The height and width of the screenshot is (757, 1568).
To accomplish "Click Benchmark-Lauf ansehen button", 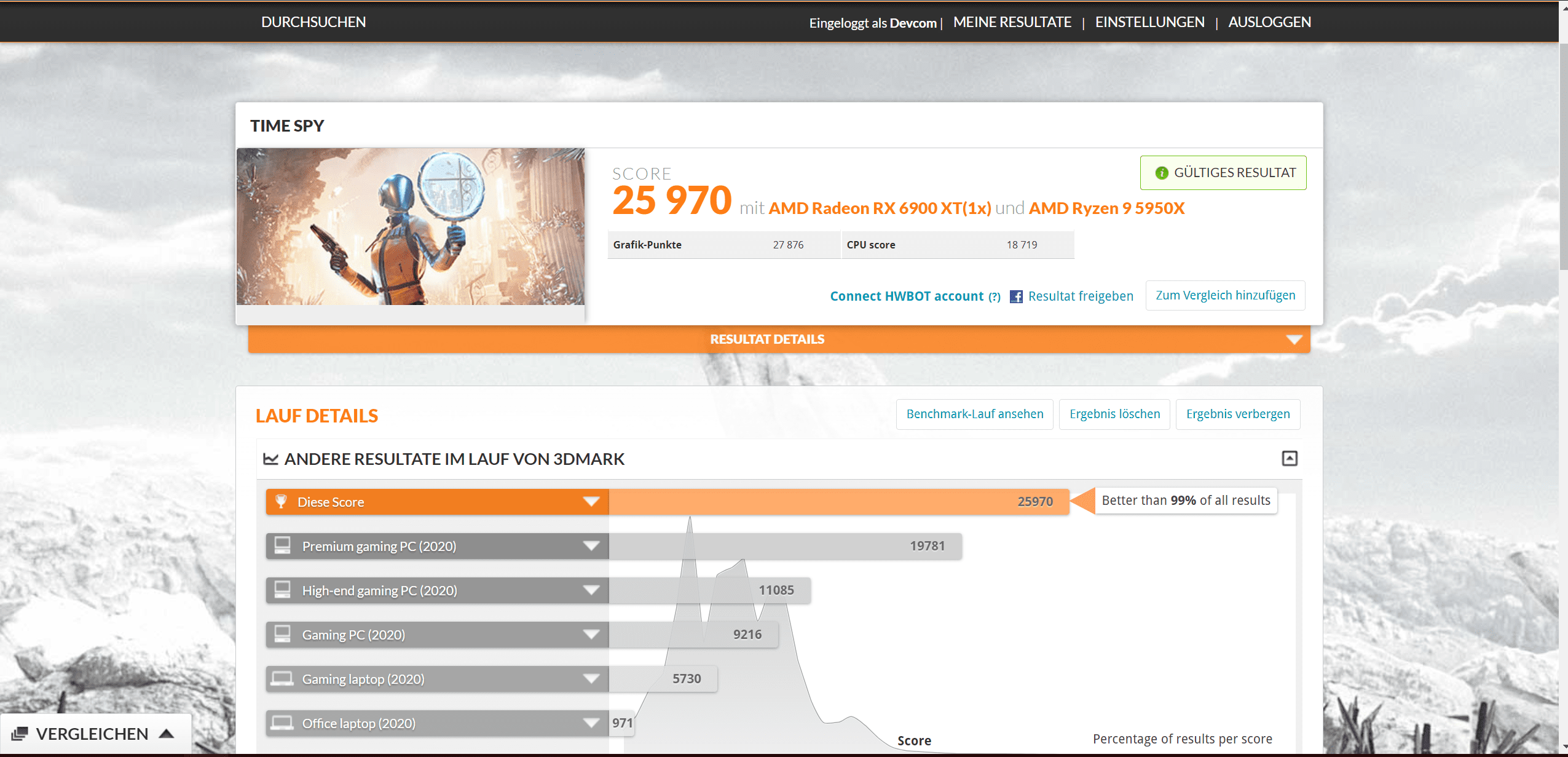I will pyautogui.click(x=974, y=414).
